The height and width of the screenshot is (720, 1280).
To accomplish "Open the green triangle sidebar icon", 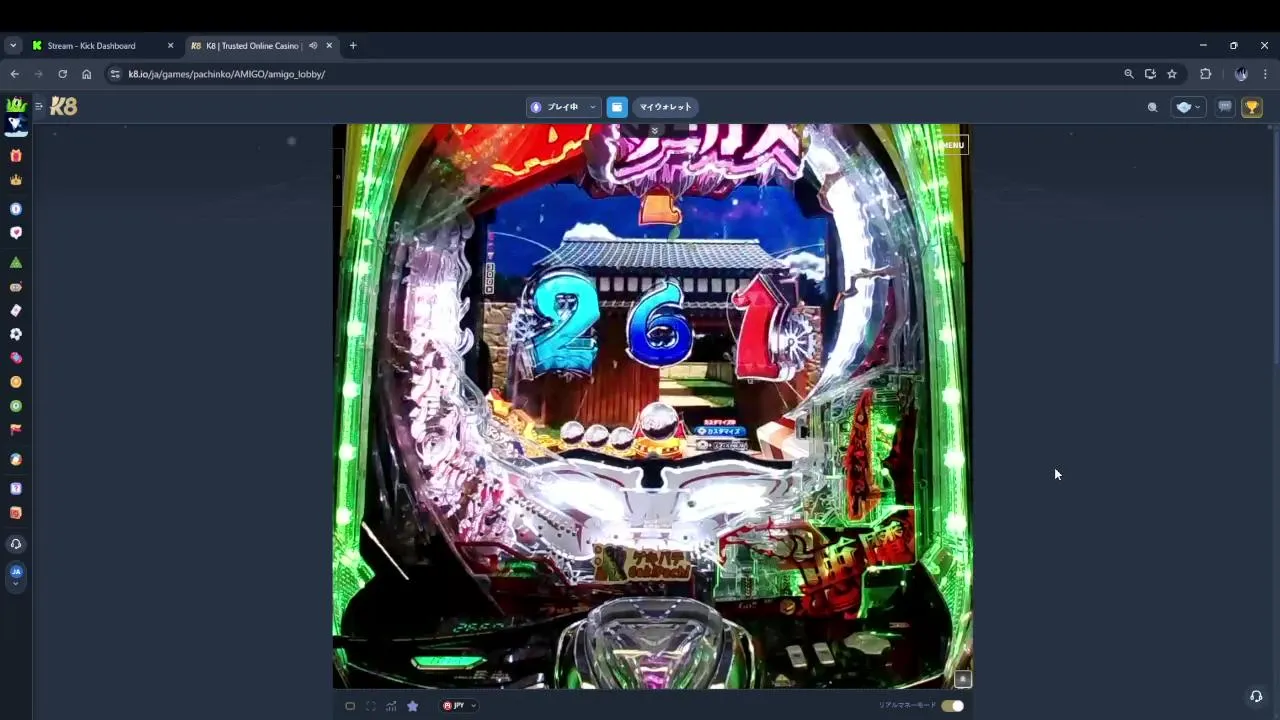I will pos(15,262).
